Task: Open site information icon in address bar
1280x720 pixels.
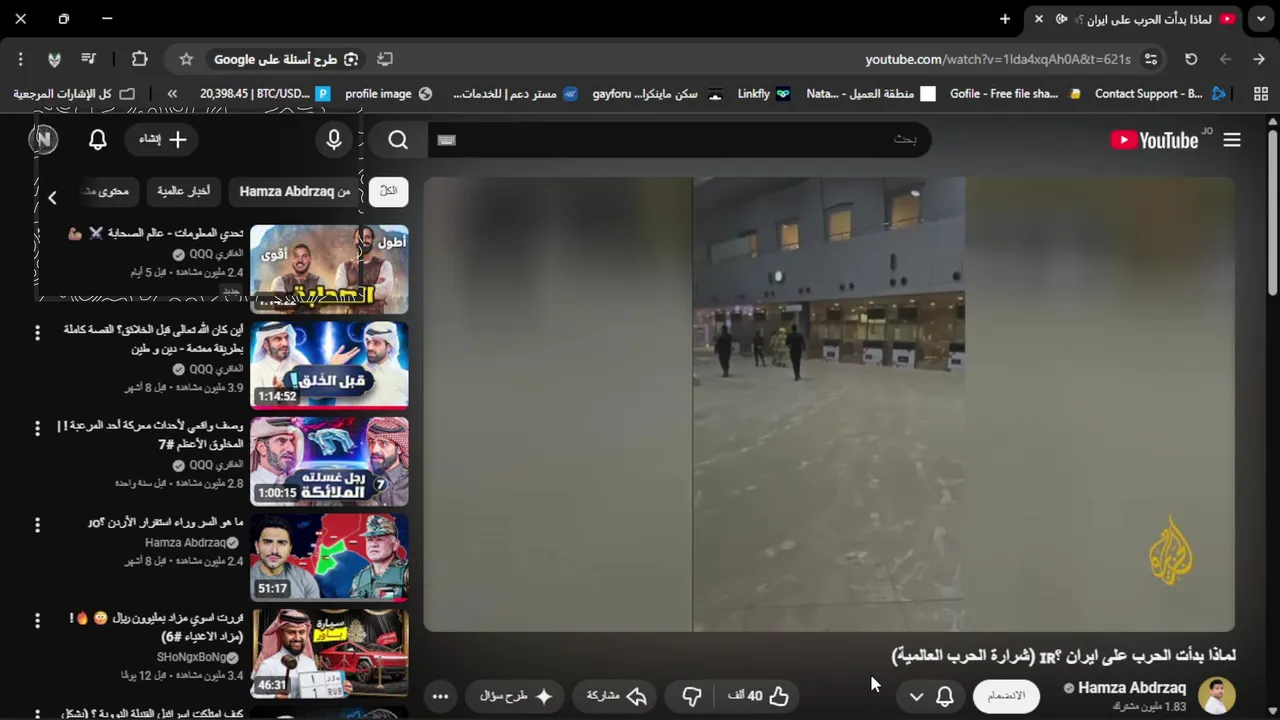Action: (x=1151, y=59)
